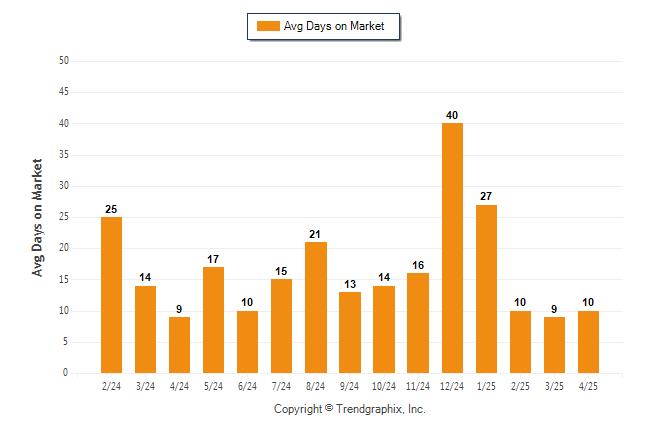Click the orange legend swatch

click(268, 26)
